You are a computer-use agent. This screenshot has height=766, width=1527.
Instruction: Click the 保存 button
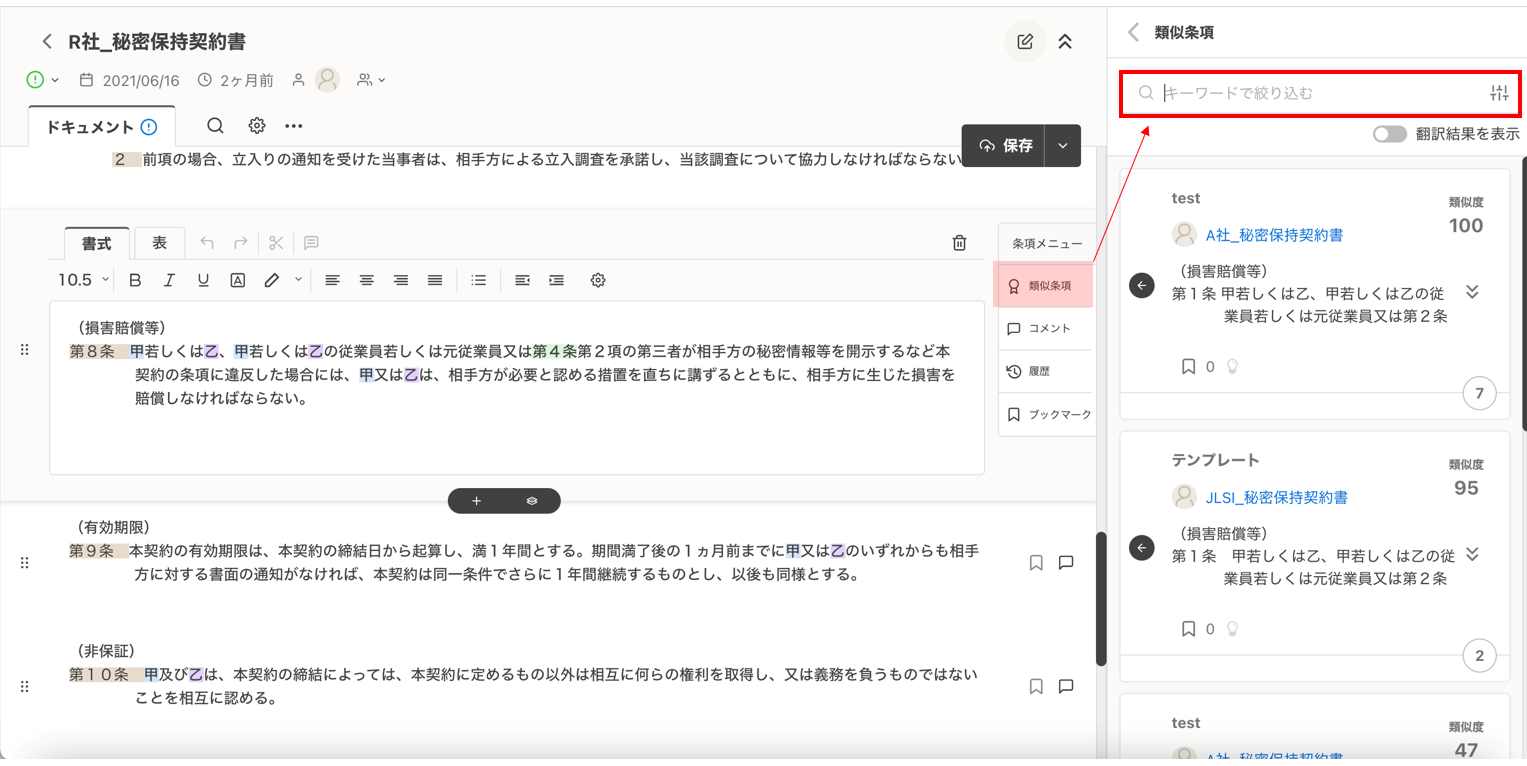pos(1005,146)
